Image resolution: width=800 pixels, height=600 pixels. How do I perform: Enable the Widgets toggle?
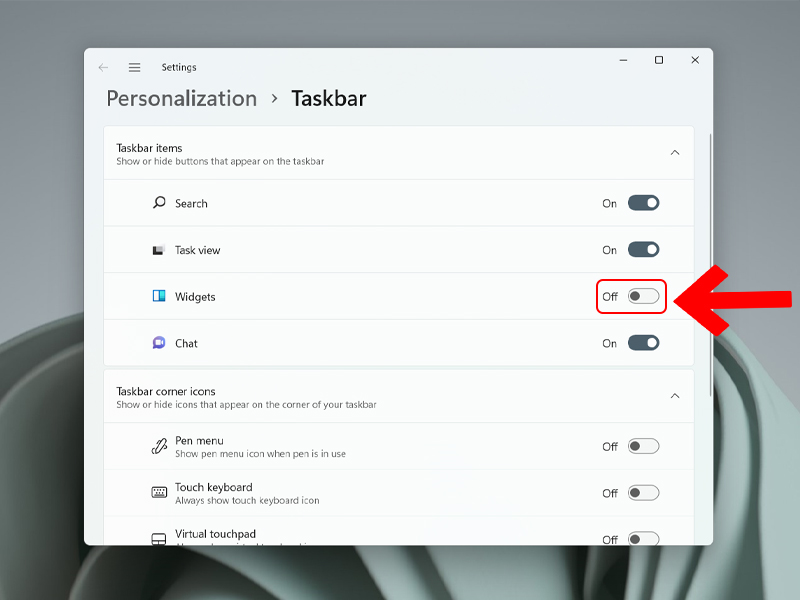tap(643, 296)
